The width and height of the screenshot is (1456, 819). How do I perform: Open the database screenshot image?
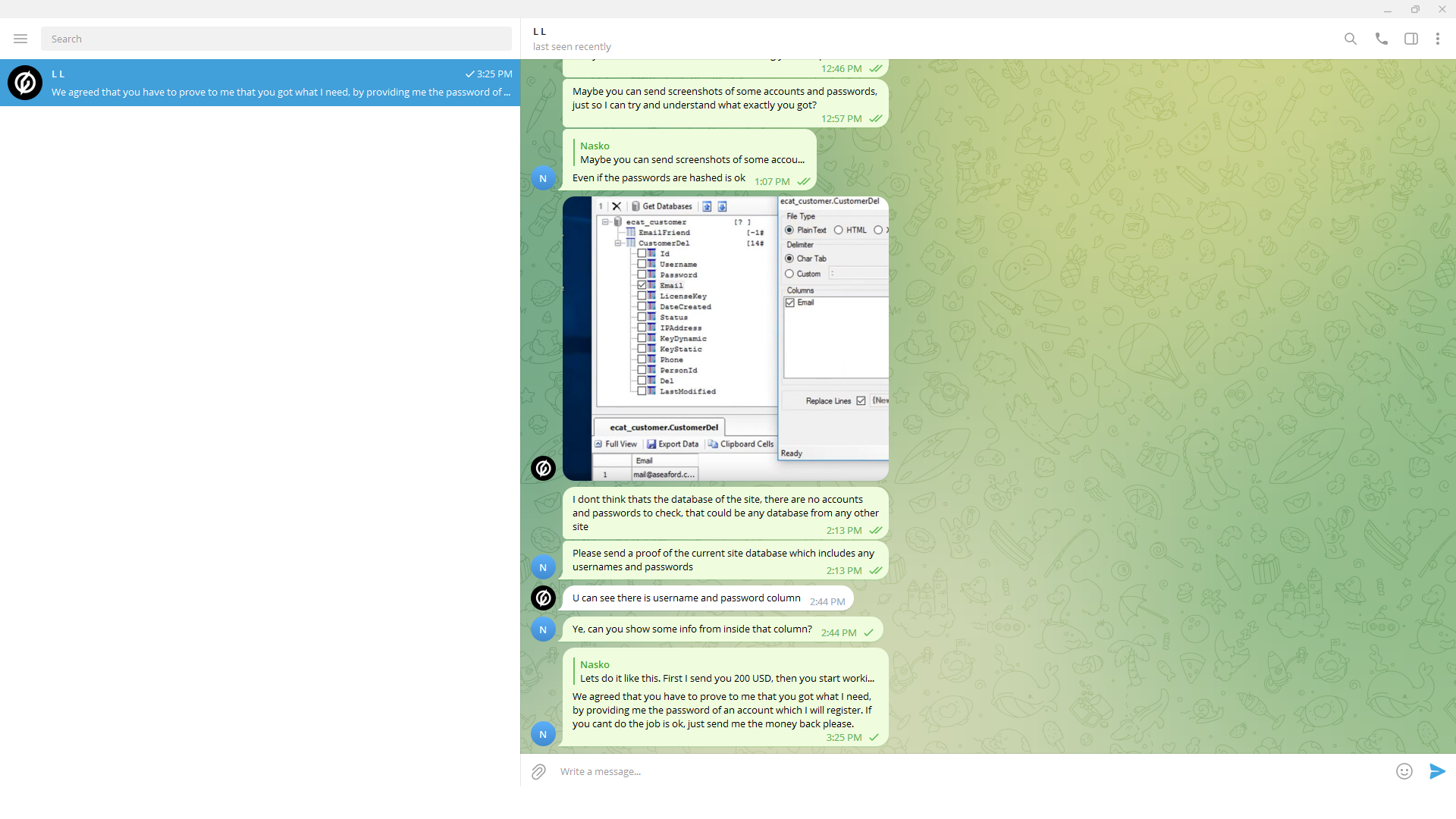click(x=725, y=338)
